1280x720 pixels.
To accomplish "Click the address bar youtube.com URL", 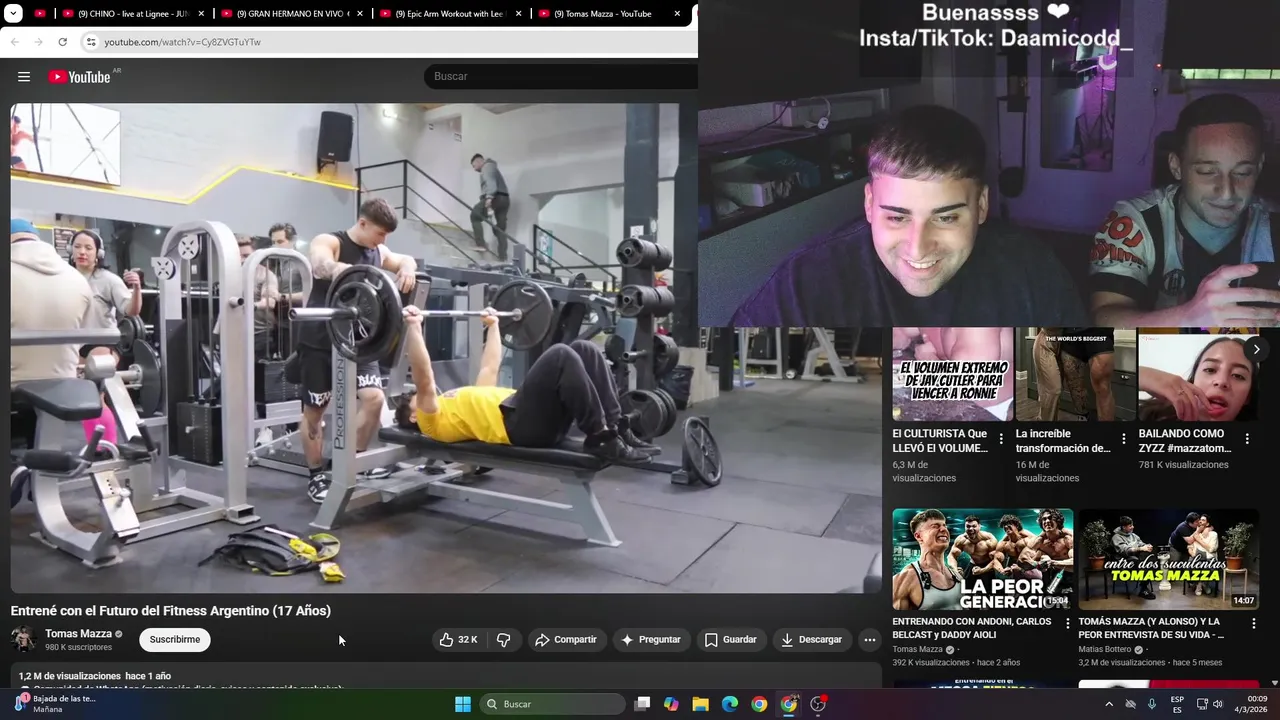I will pyautogui.click(x=183, y=42).
